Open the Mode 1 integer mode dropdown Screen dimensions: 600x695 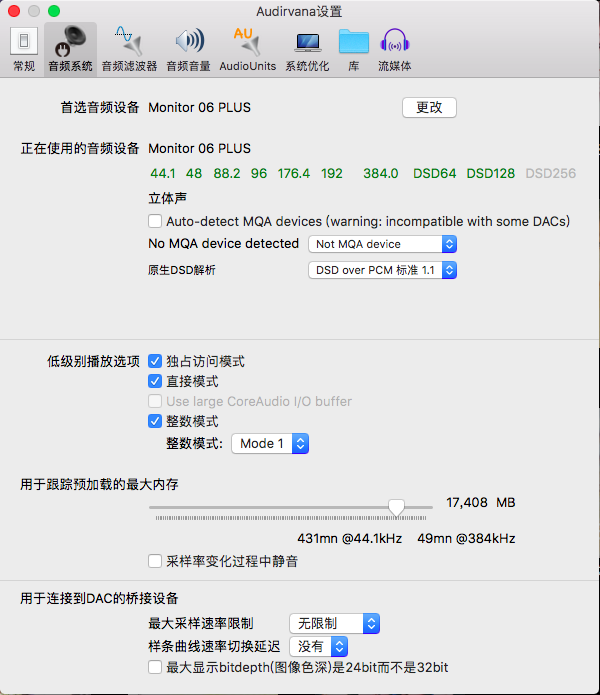click(x=270, y=443)
